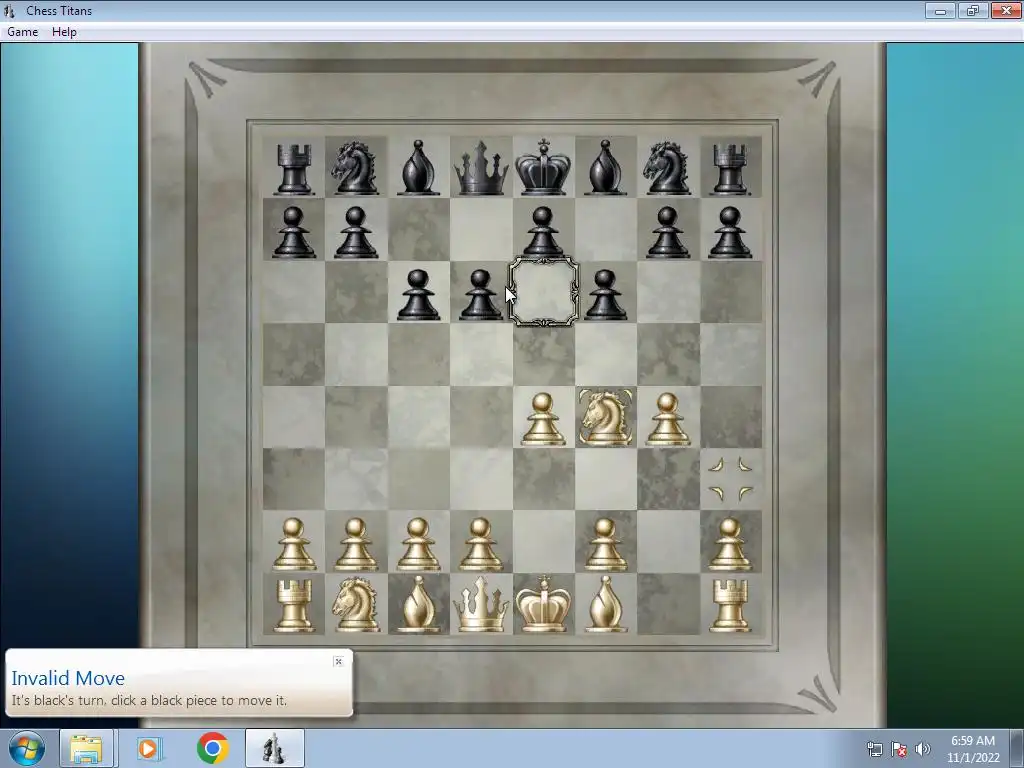Click the white pawn on c2
The image size is (1024, 768).
(x=418, y=545)
